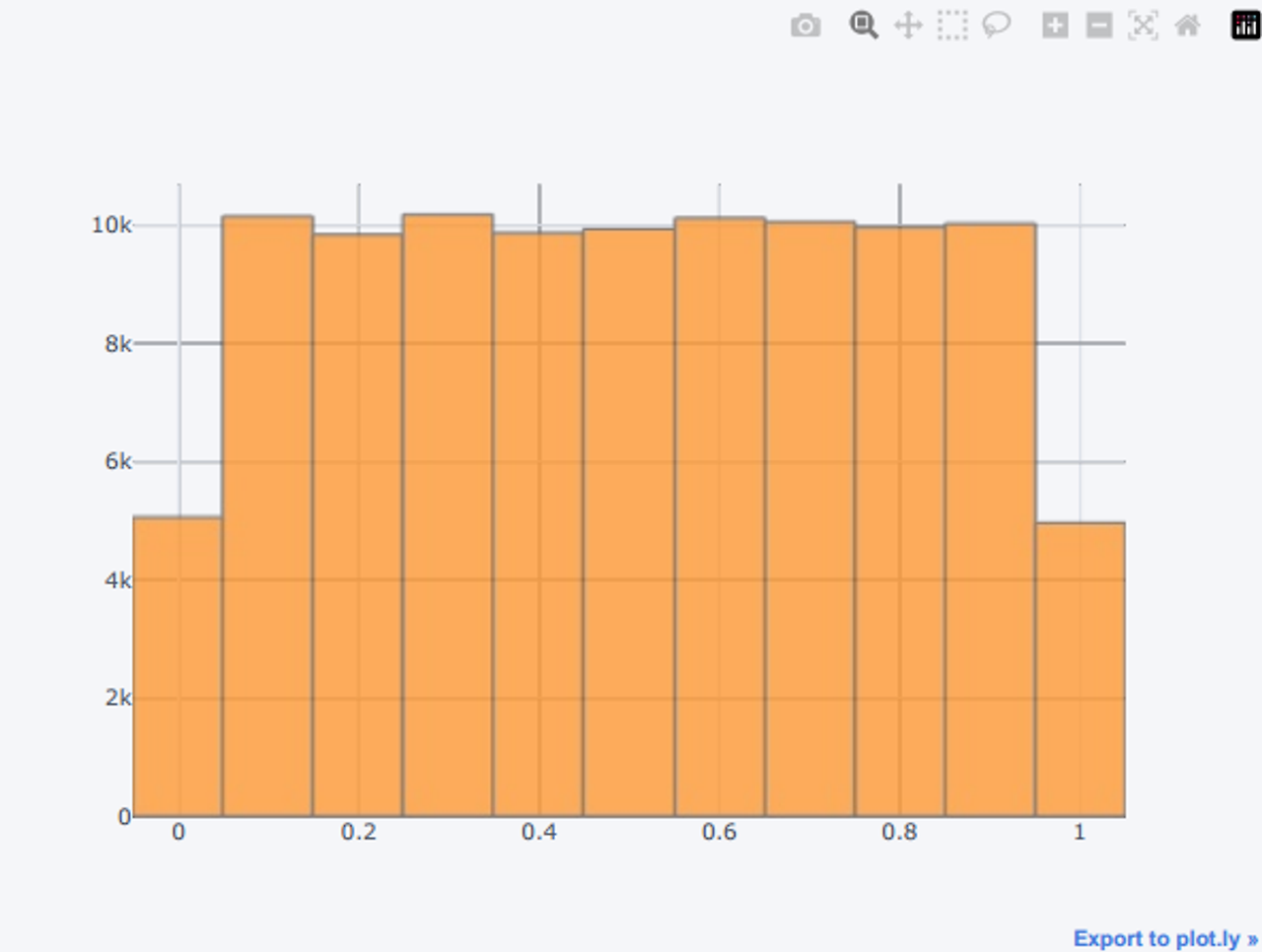The height and width of the screenshot is (952, 1262).
Task: Download plot as PNG camera icon
Action: (x=806, y=26)
